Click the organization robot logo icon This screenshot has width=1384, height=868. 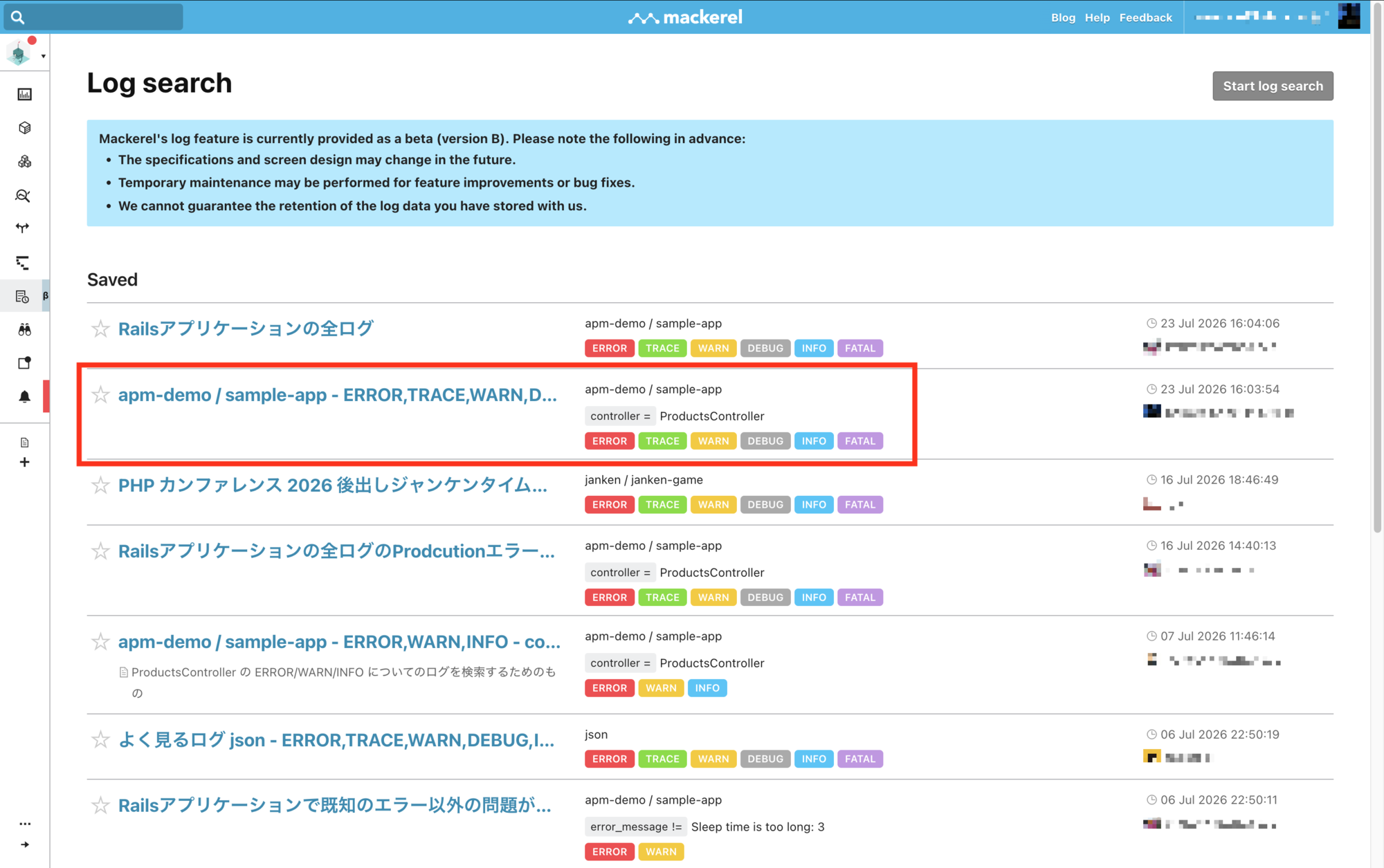click(19, 53)
